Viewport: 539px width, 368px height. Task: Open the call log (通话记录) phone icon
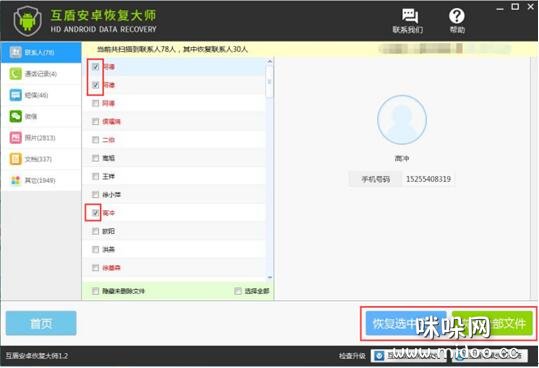coord(15,74)
